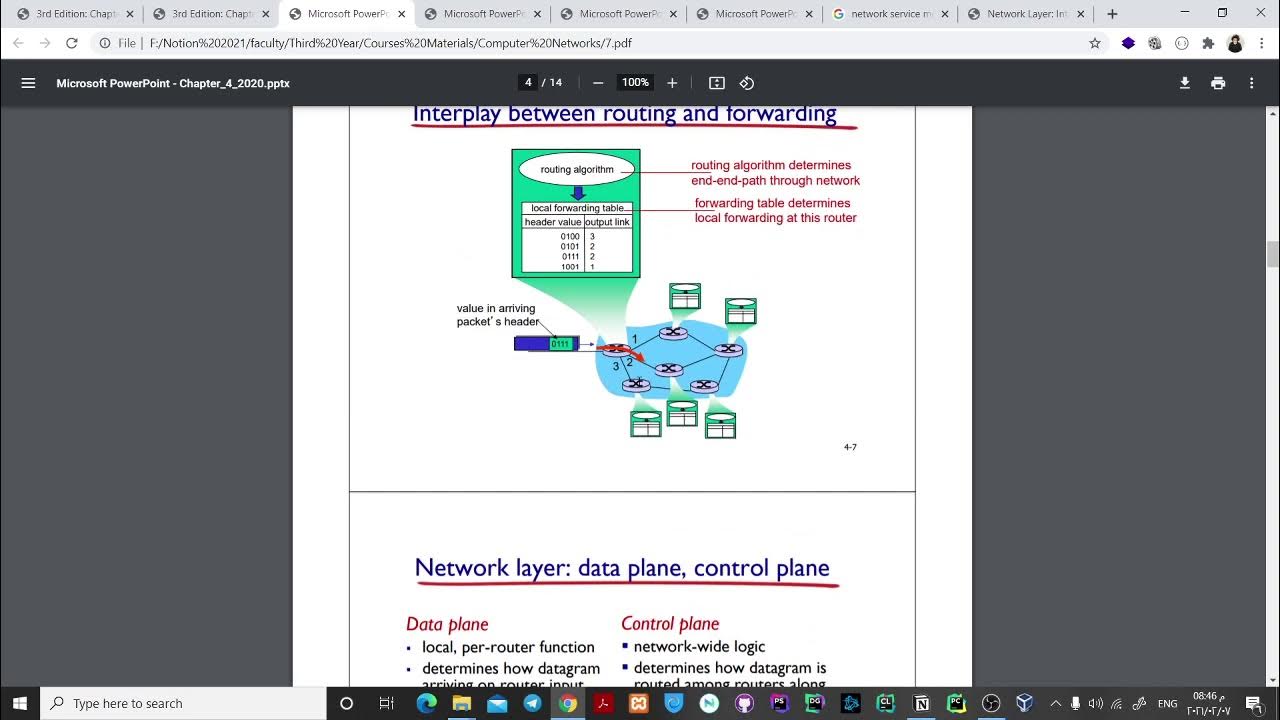Open PhpStorm from taskbar
Viewport: 1280px width, 720px height.
click(779, 703)
